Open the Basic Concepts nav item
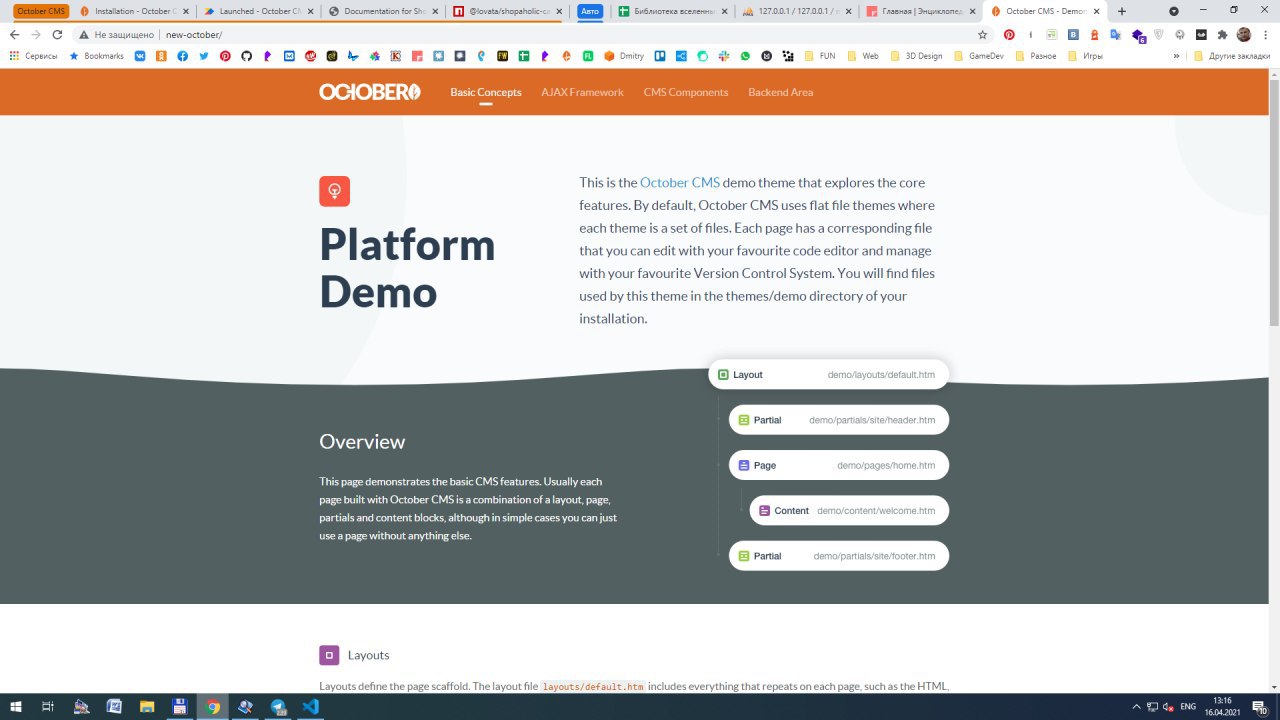This screenshot has height=720, width=1280. [x=486, y=92]
